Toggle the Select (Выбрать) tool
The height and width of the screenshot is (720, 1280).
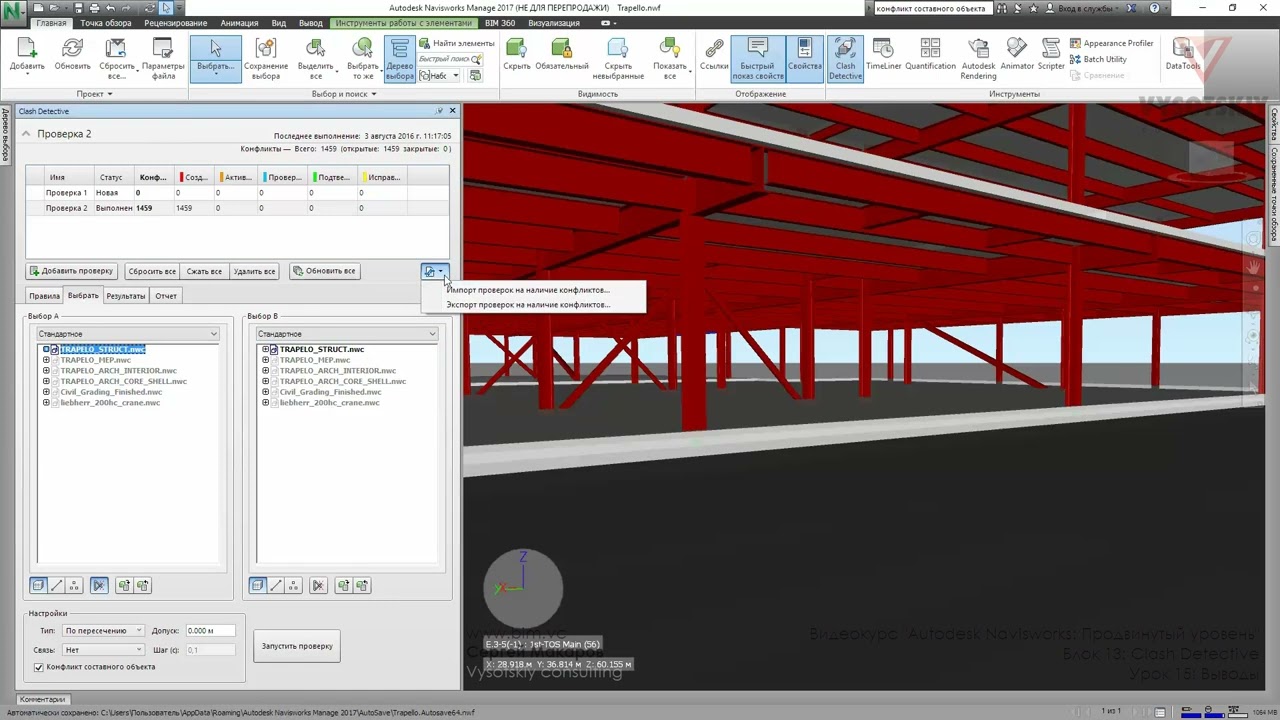215,59
